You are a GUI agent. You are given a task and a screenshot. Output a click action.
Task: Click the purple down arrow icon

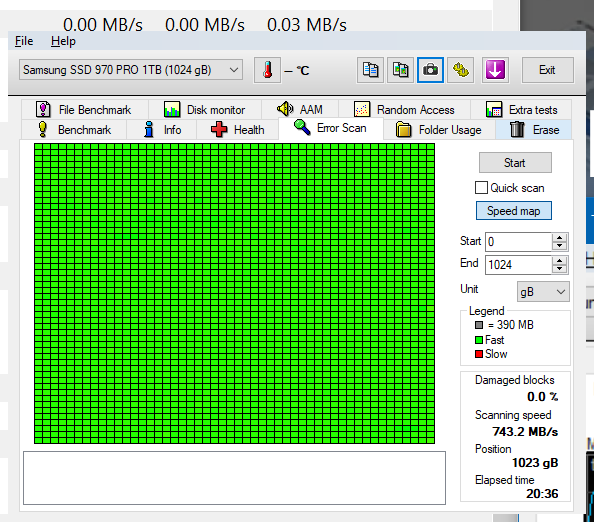click(495, 70)
